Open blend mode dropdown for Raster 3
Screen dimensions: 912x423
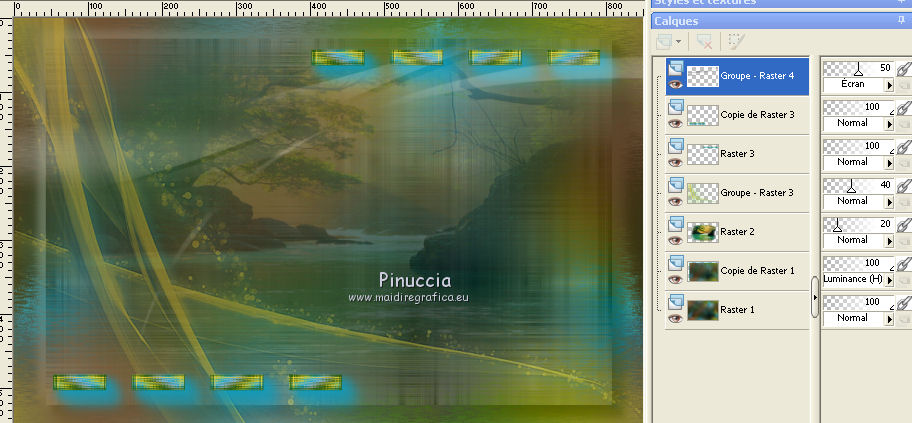[x=889, y=163]
